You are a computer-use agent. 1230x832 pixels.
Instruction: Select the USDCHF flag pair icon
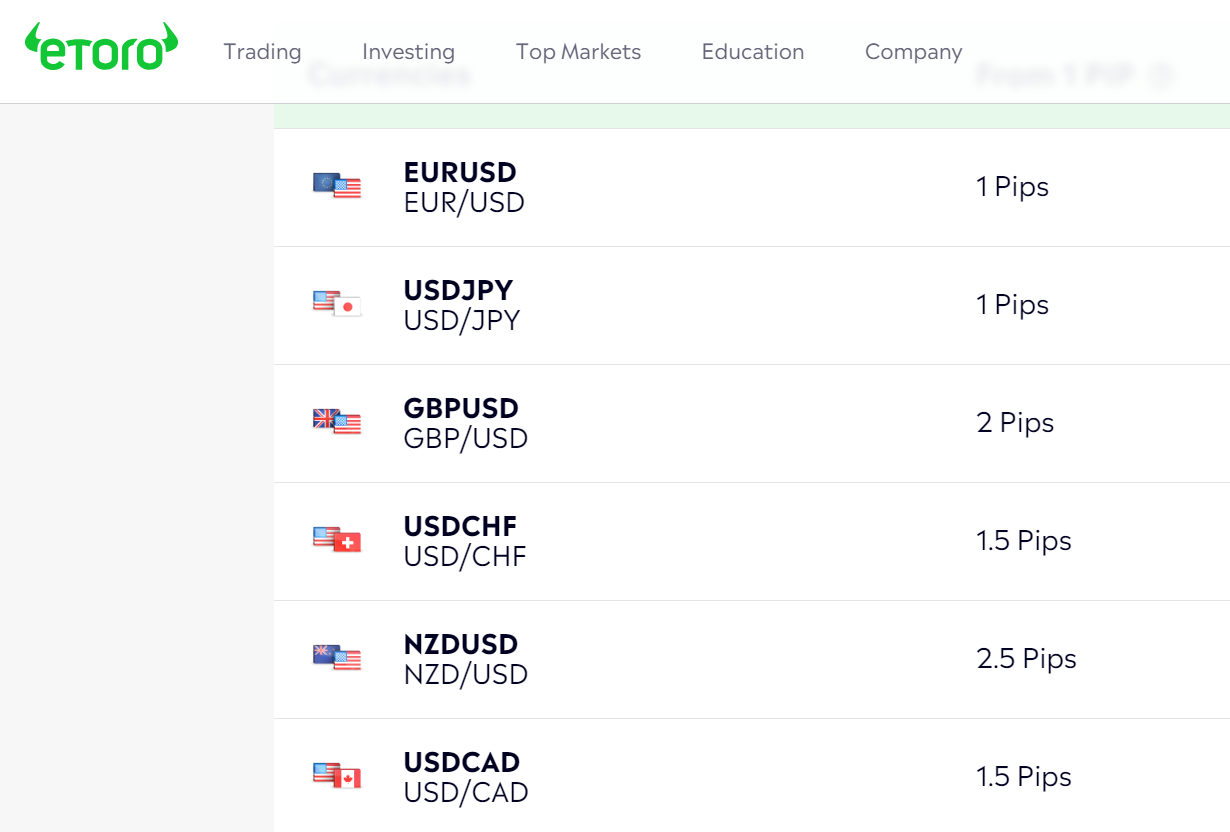(x=337, y=540)
